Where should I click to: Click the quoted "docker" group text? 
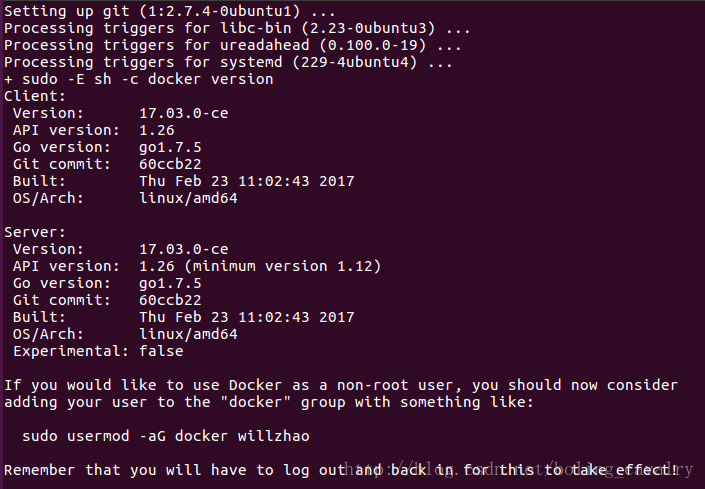(255, 402)
